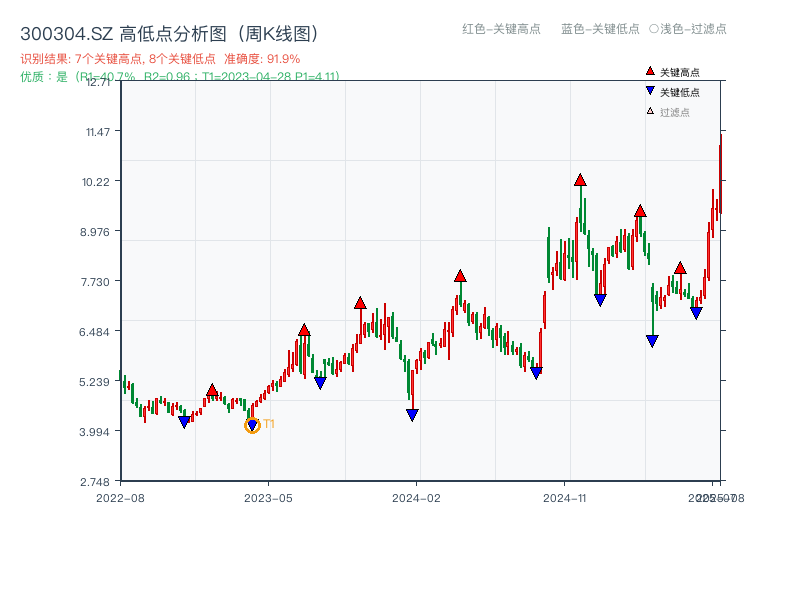Toggle the 关键低点 legend entry
The image size is (800, 600).
[672, 92]
